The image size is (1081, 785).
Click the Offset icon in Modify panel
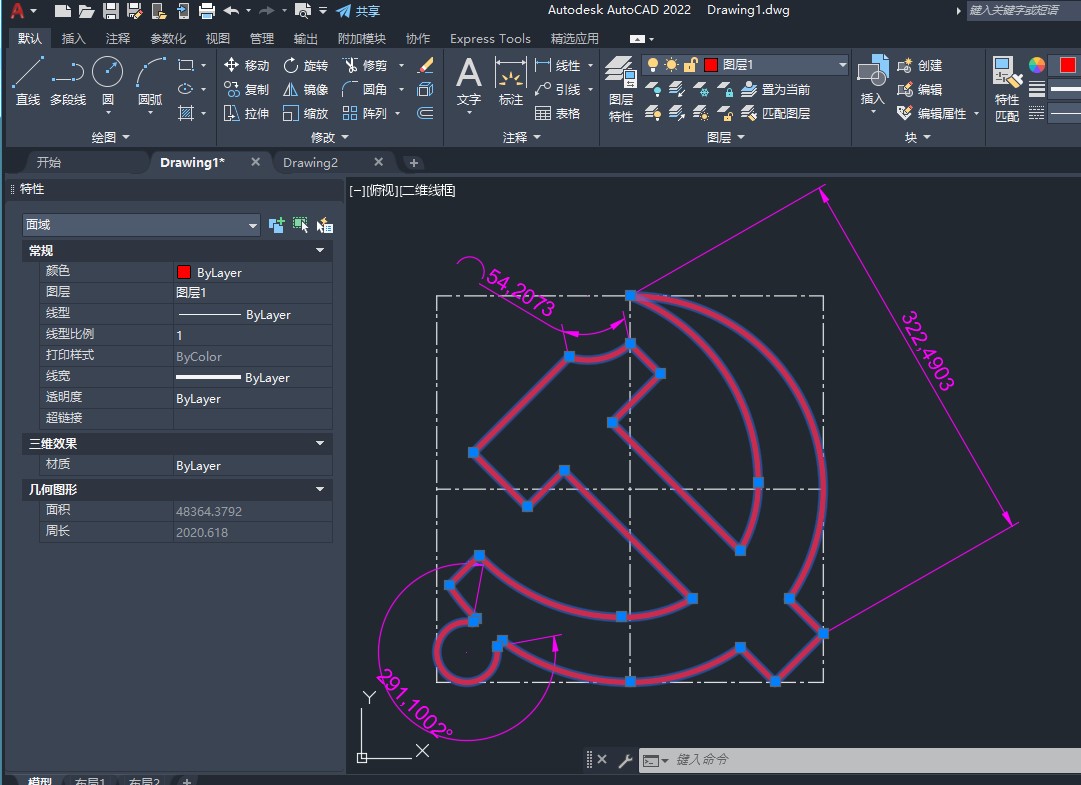pyautogui.click(x=425, y=113)
